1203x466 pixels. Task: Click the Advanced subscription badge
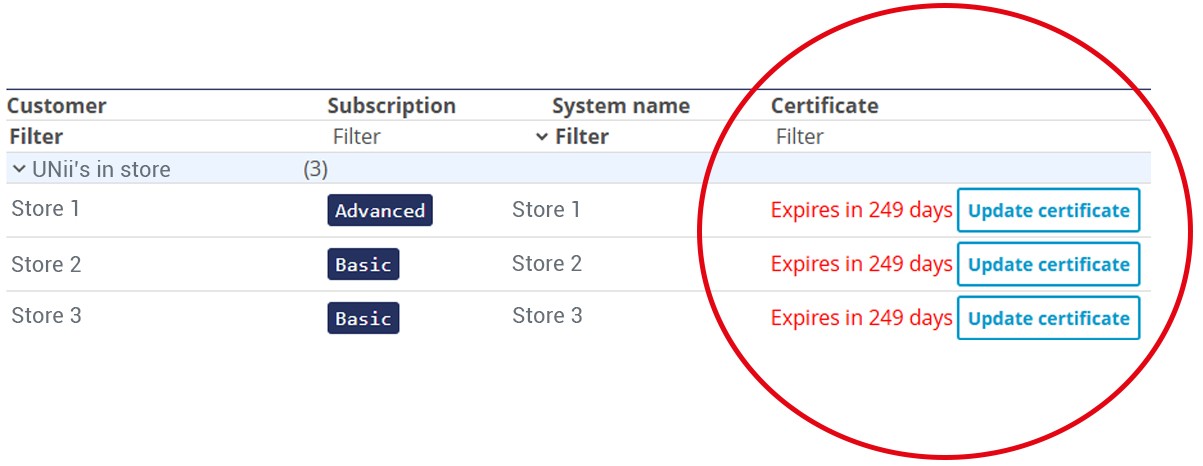click(380, 211)
